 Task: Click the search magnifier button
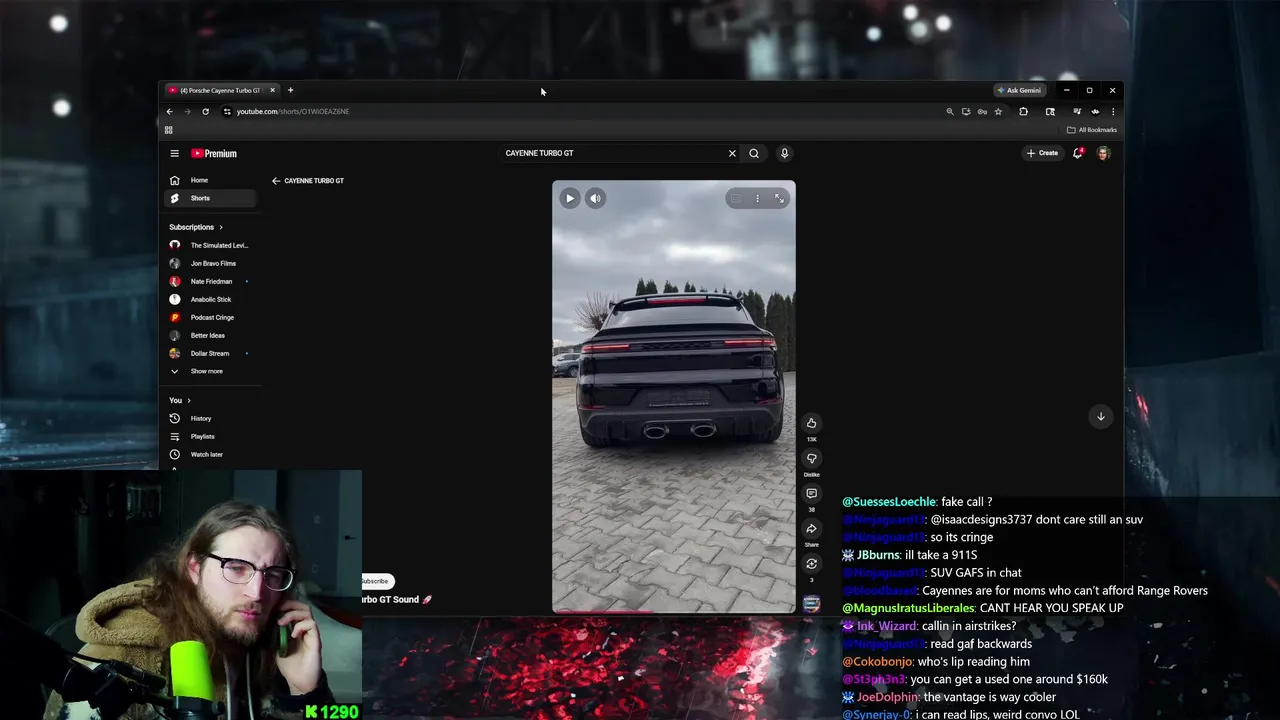click(754, 153)
